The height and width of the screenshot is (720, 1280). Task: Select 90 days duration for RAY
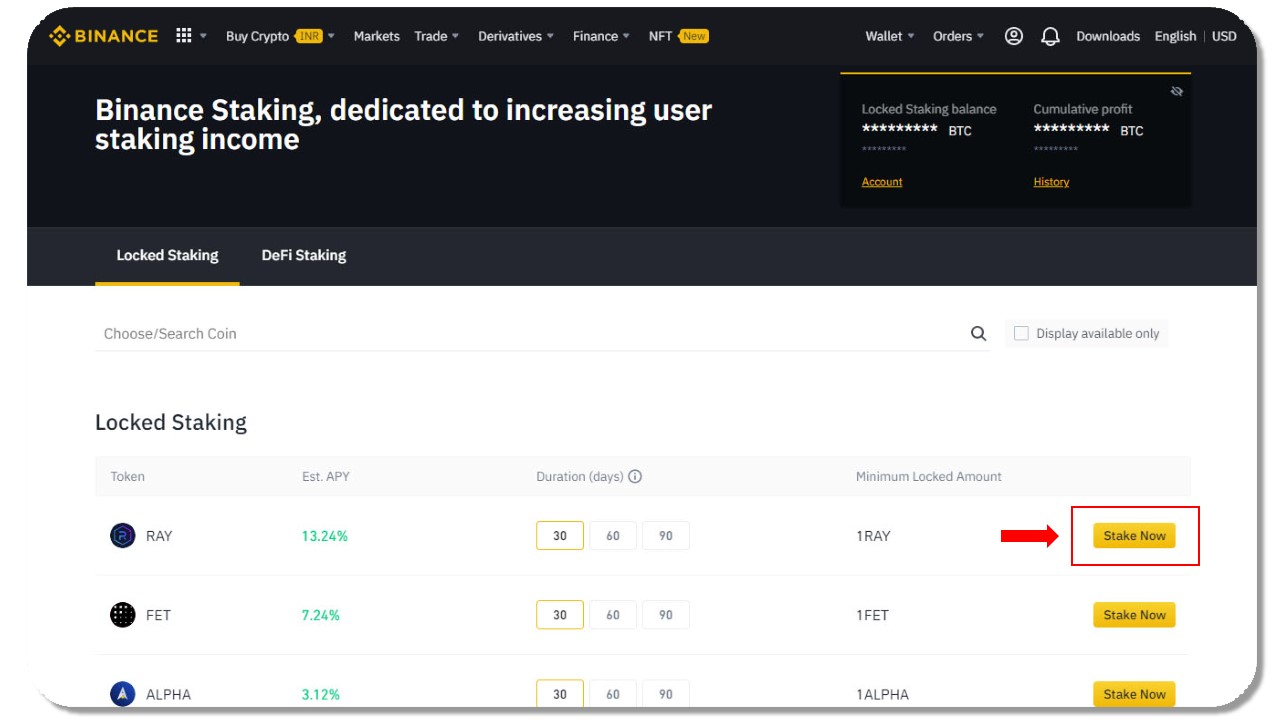666,536
